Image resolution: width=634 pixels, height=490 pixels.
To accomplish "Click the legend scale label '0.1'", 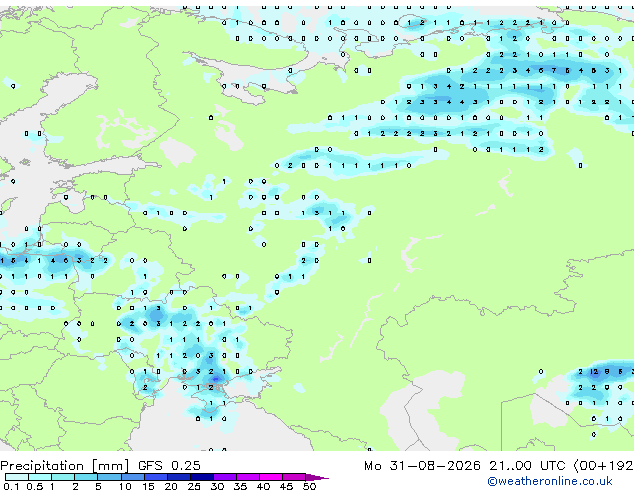I will pyautogui.click(x=11, y=486).
